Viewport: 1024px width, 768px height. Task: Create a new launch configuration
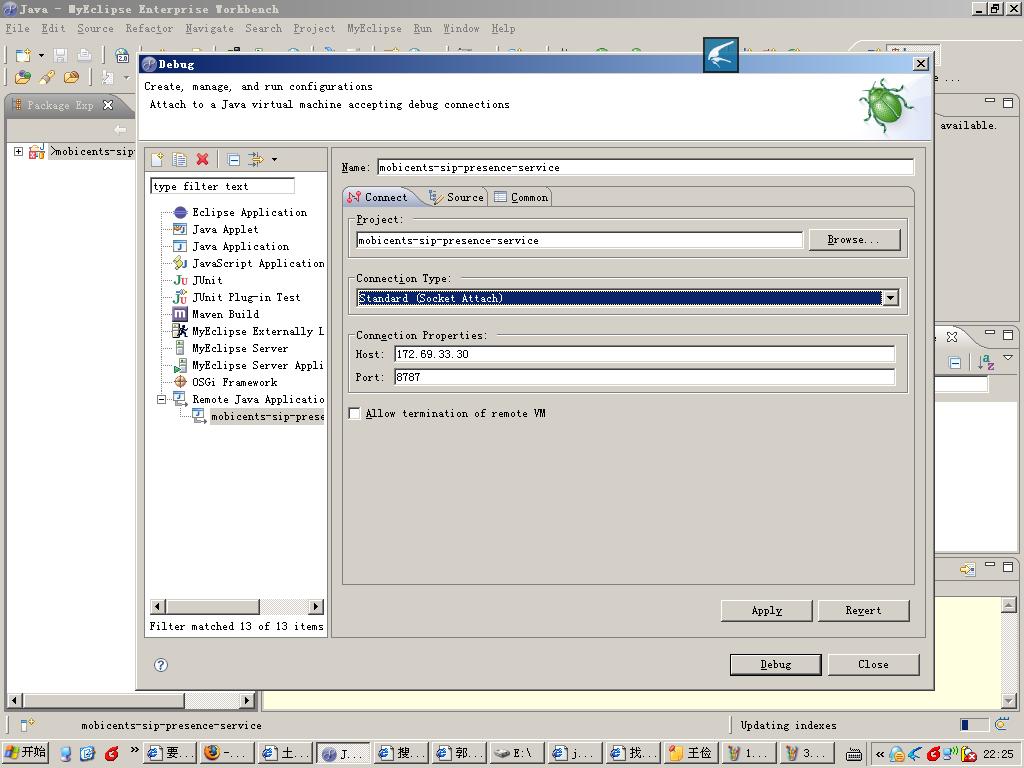pos(157,159)
